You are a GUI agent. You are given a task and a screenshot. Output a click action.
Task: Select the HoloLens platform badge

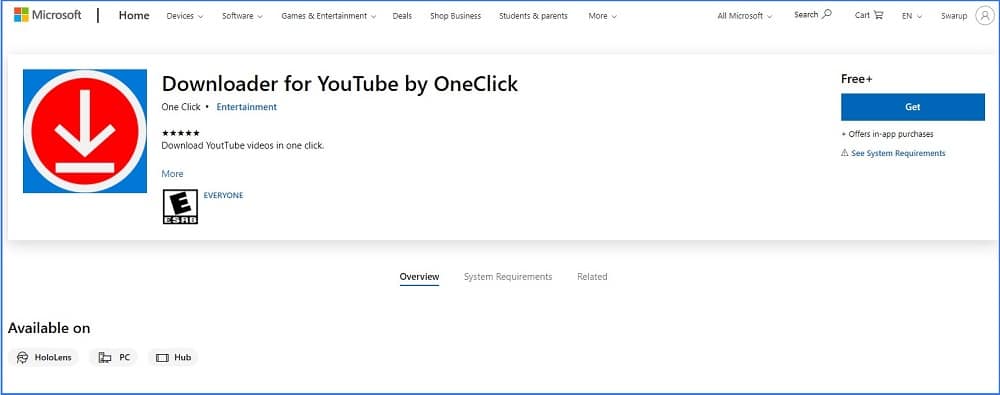pyautogui.click(x=43, y=357)
